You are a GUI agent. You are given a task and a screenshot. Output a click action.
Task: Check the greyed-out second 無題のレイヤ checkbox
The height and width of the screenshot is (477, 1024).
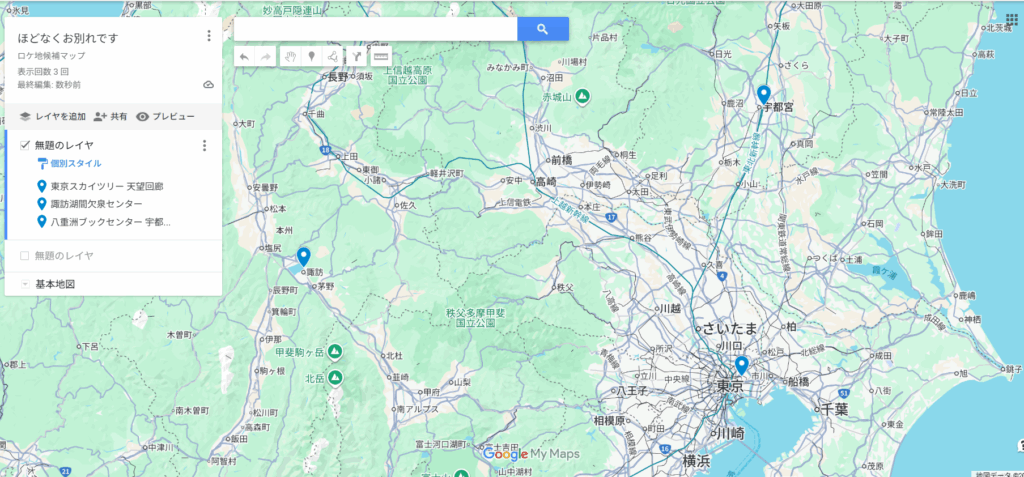[x=25, y=255]
